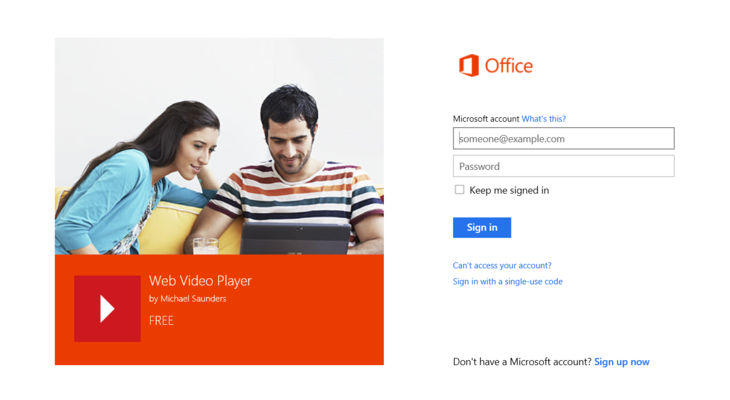Open the What's this? help link
This screenshot has height=400, width=730.
(x=543, y=119)
